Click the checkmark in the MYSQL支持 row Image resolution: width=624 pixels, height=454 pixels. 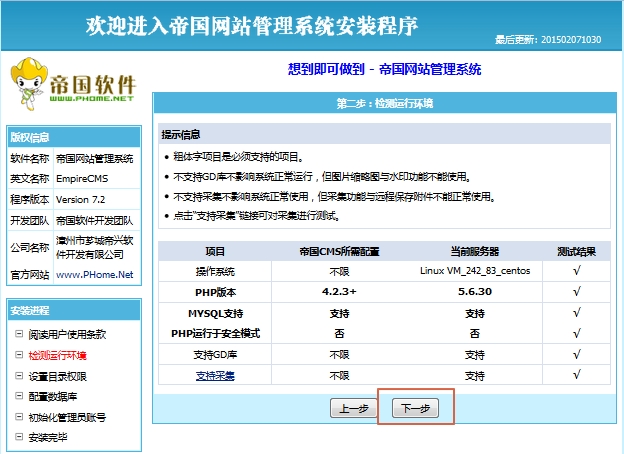tap(577, 313)
